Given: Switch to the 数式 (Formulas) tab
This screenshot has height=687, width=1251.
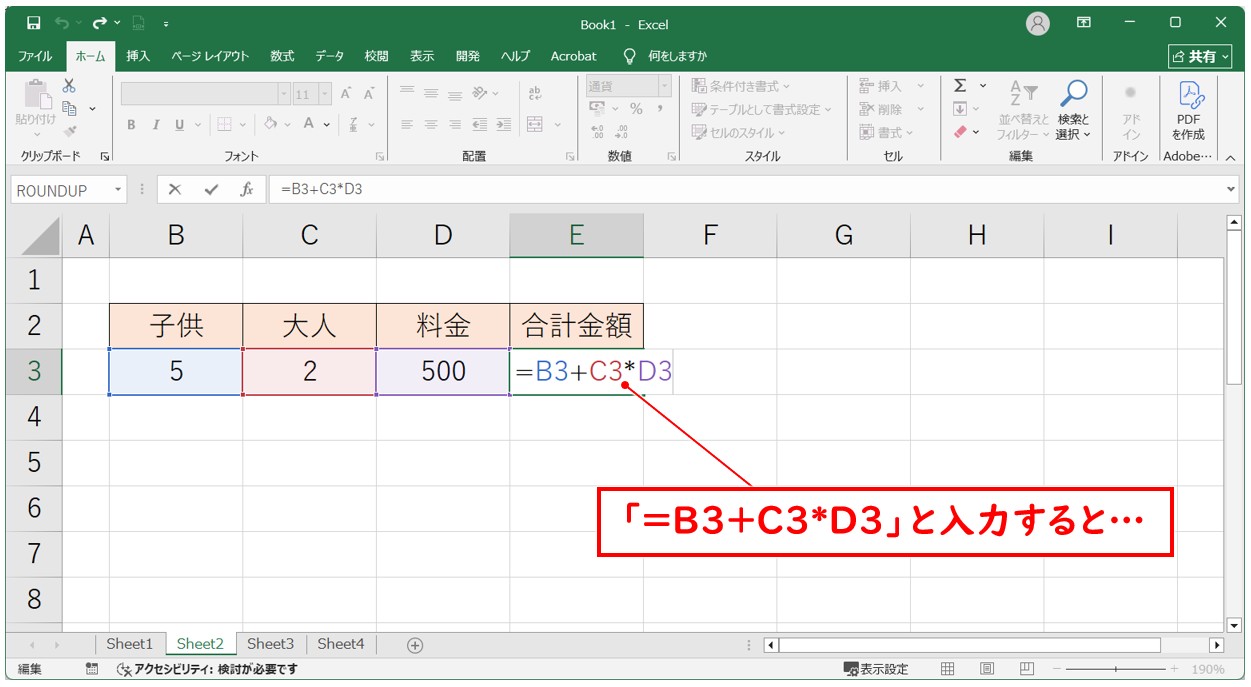Looking at the screenshot, I should [282, 56].
